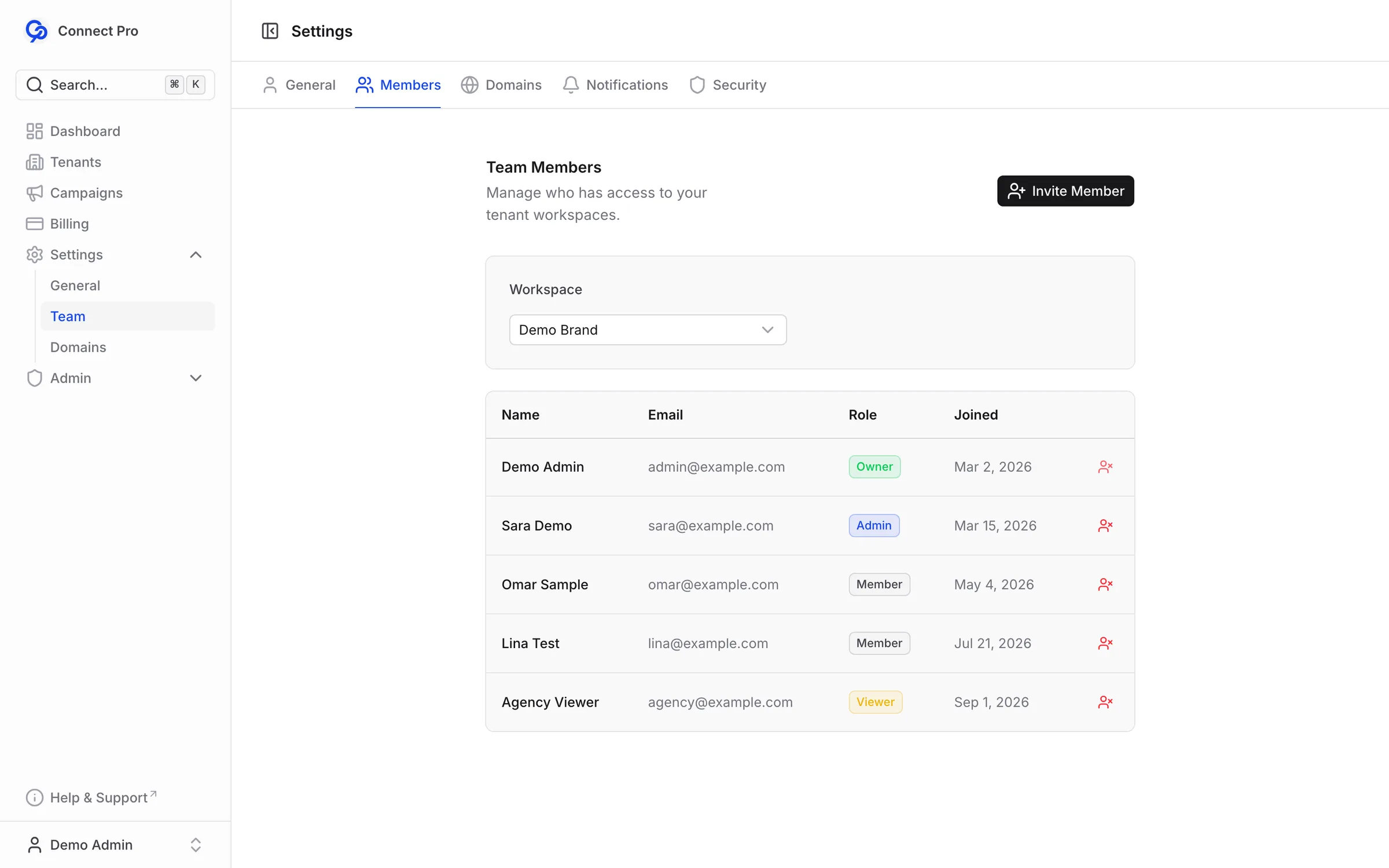Click the Joined column header

click(x=976, y=415)
